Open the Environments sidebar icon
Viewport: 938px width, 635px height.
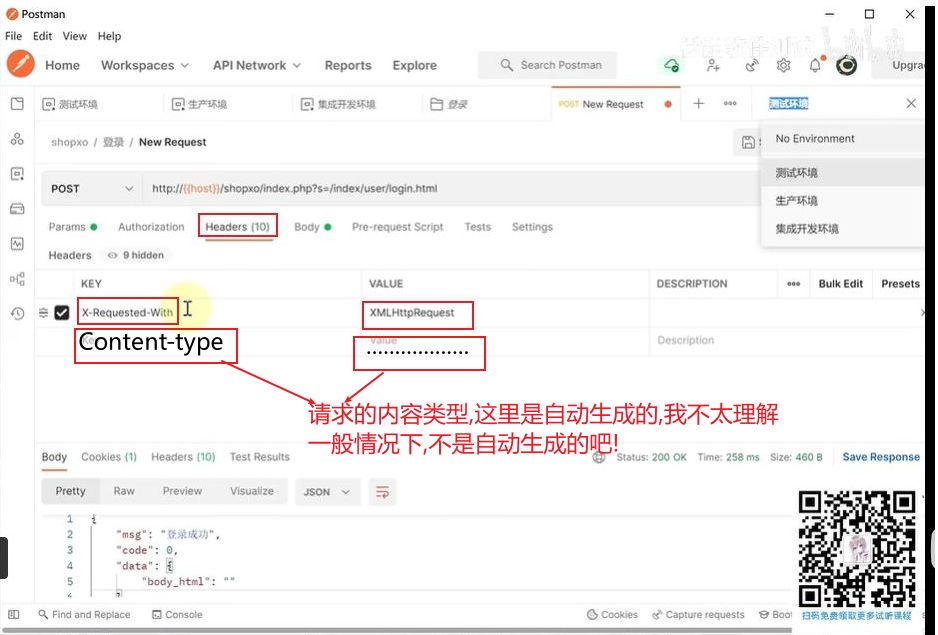pos(17,174)
